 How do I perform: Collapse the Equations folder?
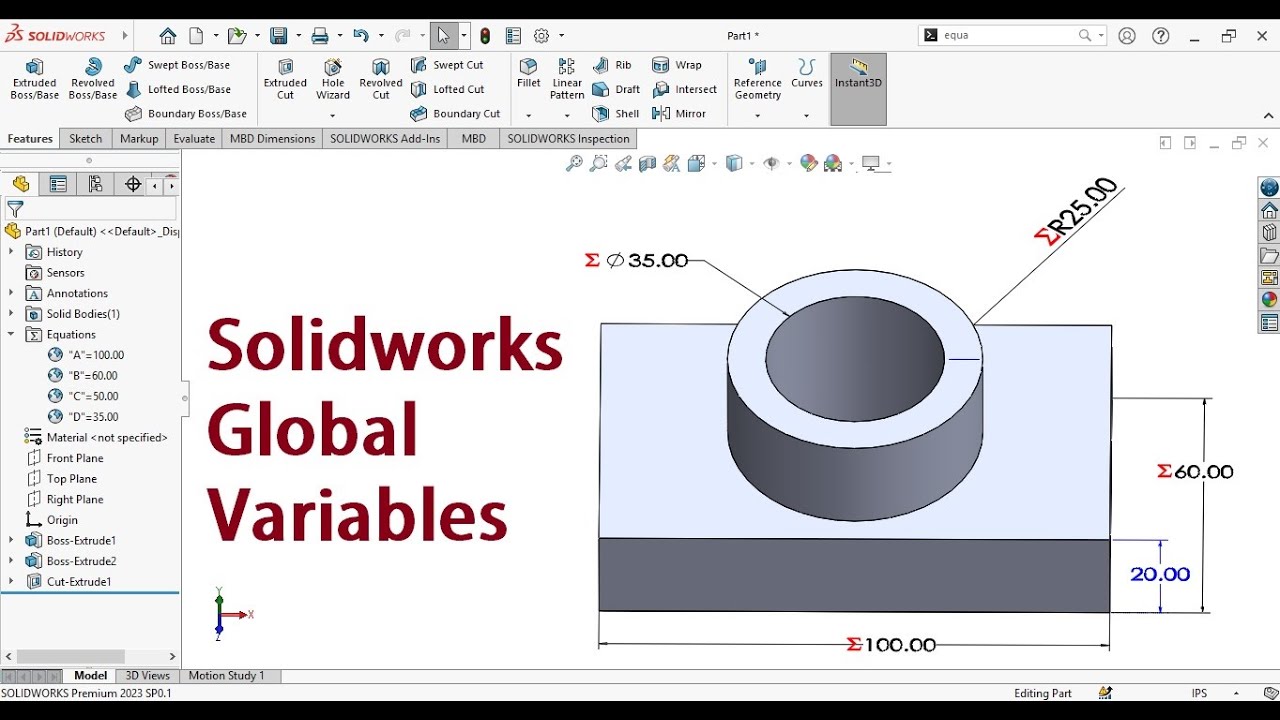point(11,335)
